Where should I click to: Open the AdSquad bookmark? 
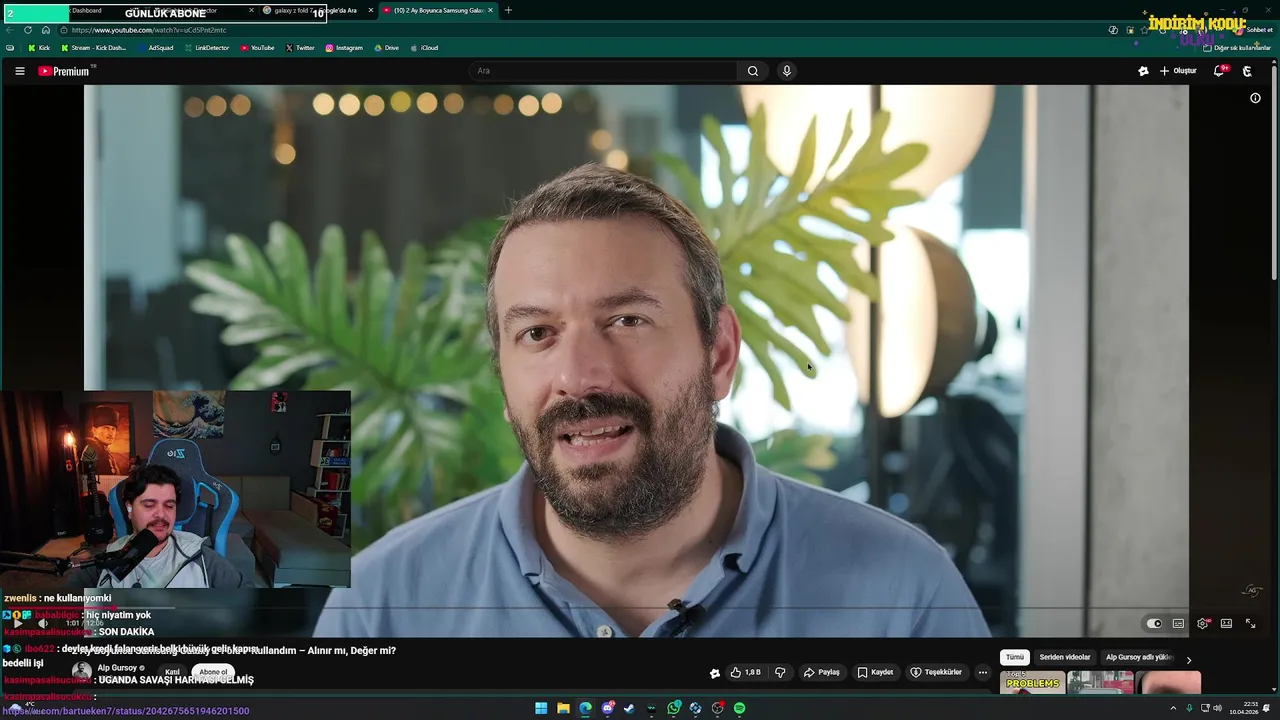point(156,48)
